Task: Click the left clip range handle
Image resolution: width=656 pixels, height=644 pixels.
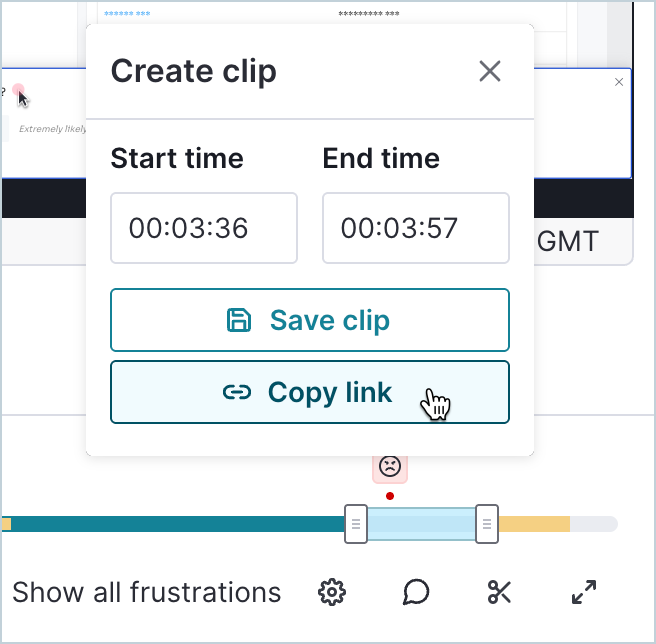Action: (355, 524)
